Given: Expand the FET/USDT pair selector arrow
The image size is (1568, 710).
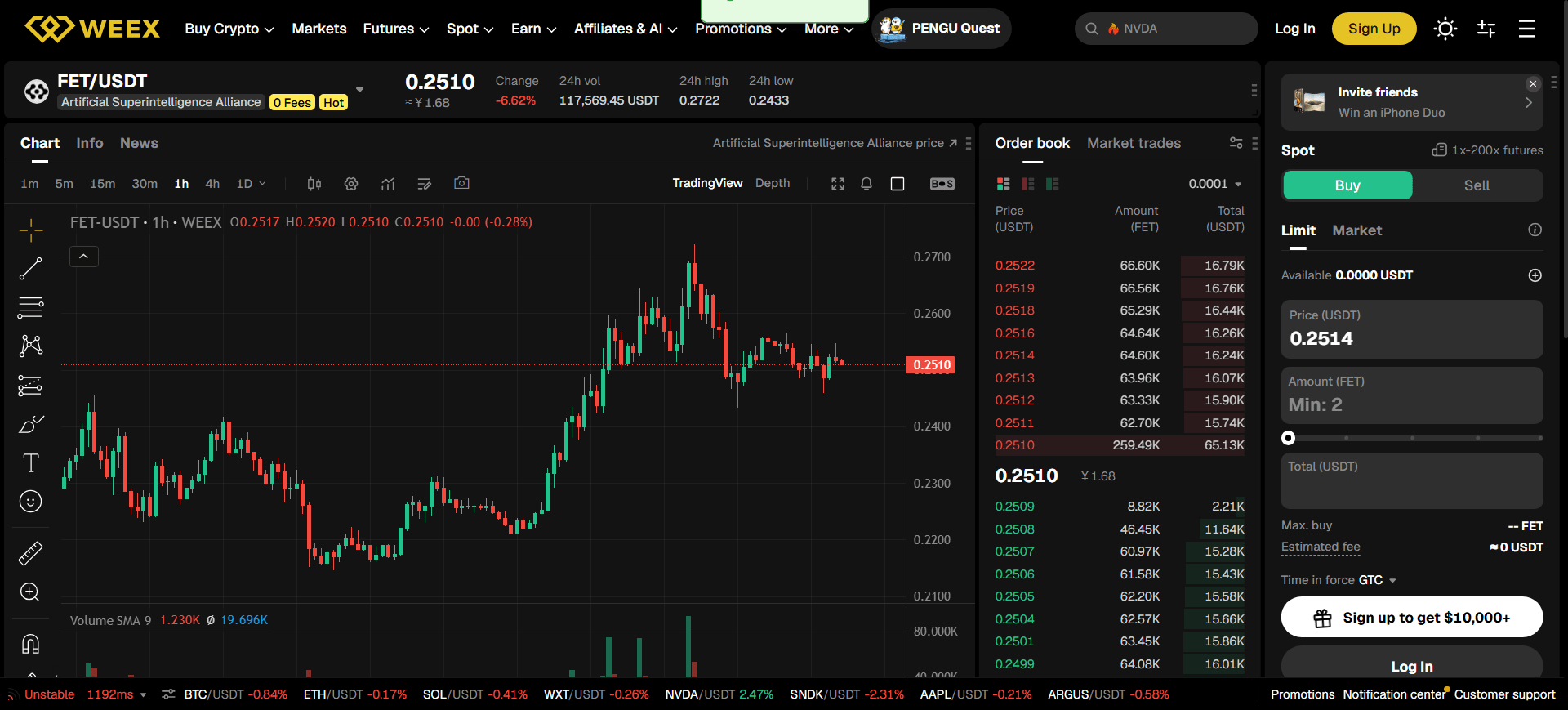Looking at the screenshot, I should 360,90.
